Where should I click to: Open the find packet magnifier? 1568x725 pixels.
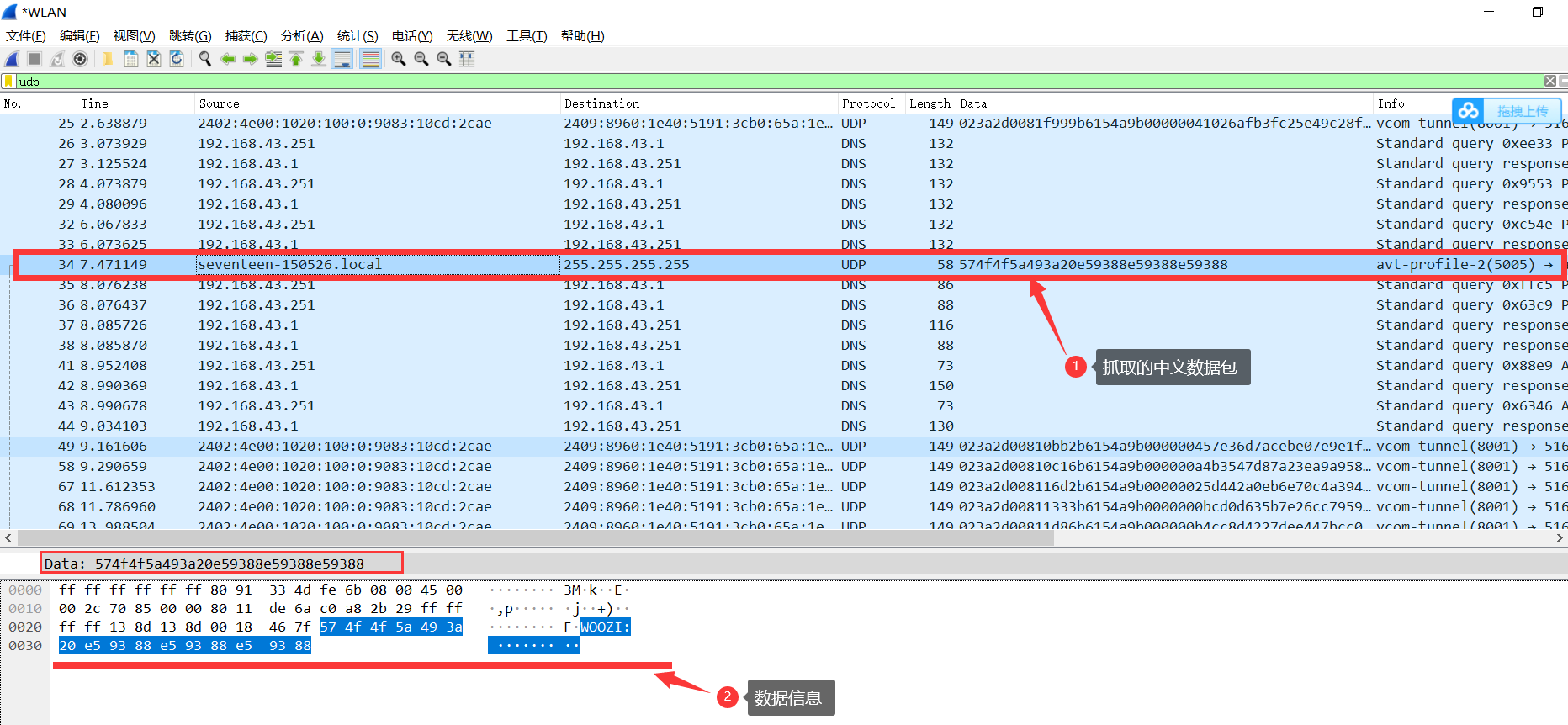[204, 59]
